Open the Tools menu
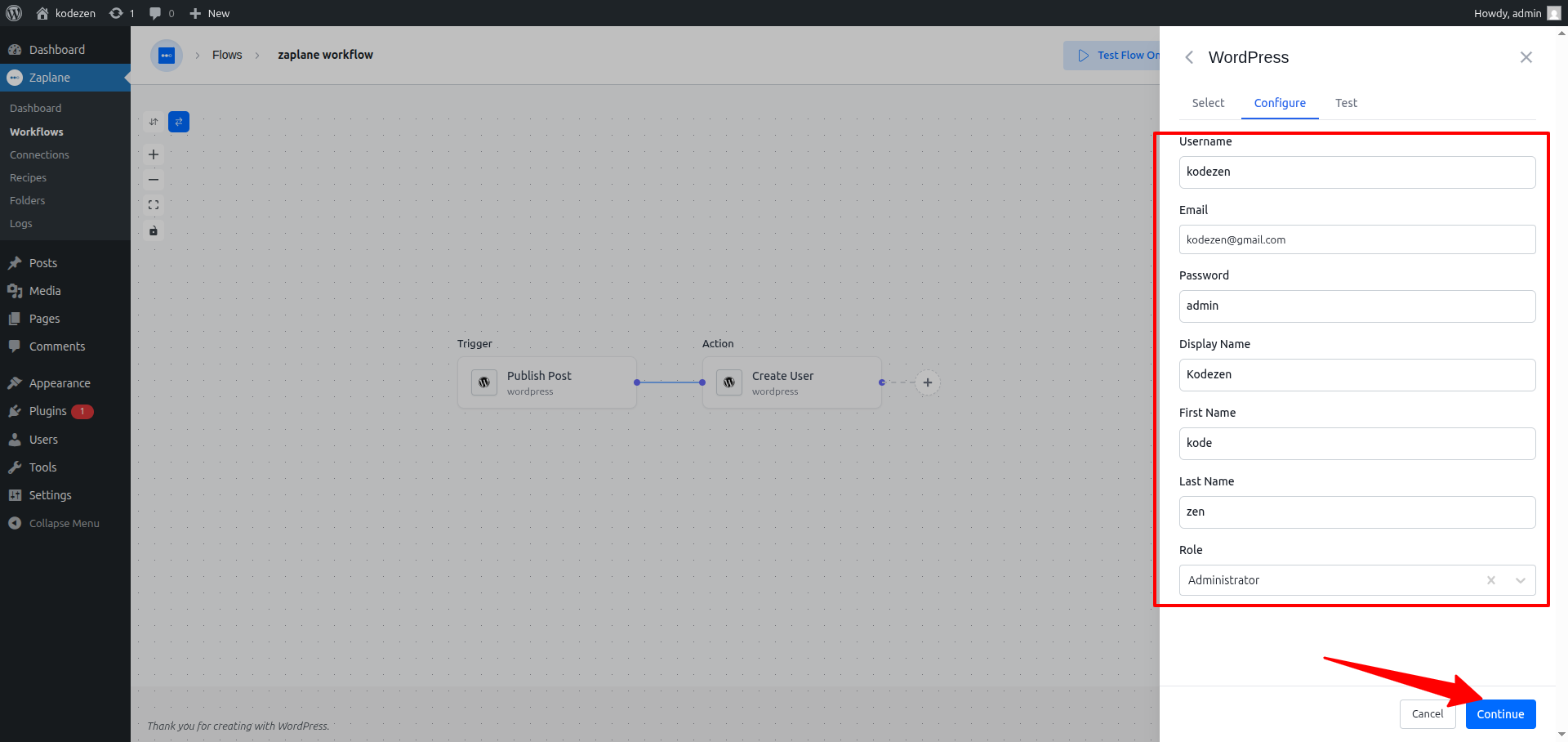This screenshot has width=1568, height=742. coord(65,467)
